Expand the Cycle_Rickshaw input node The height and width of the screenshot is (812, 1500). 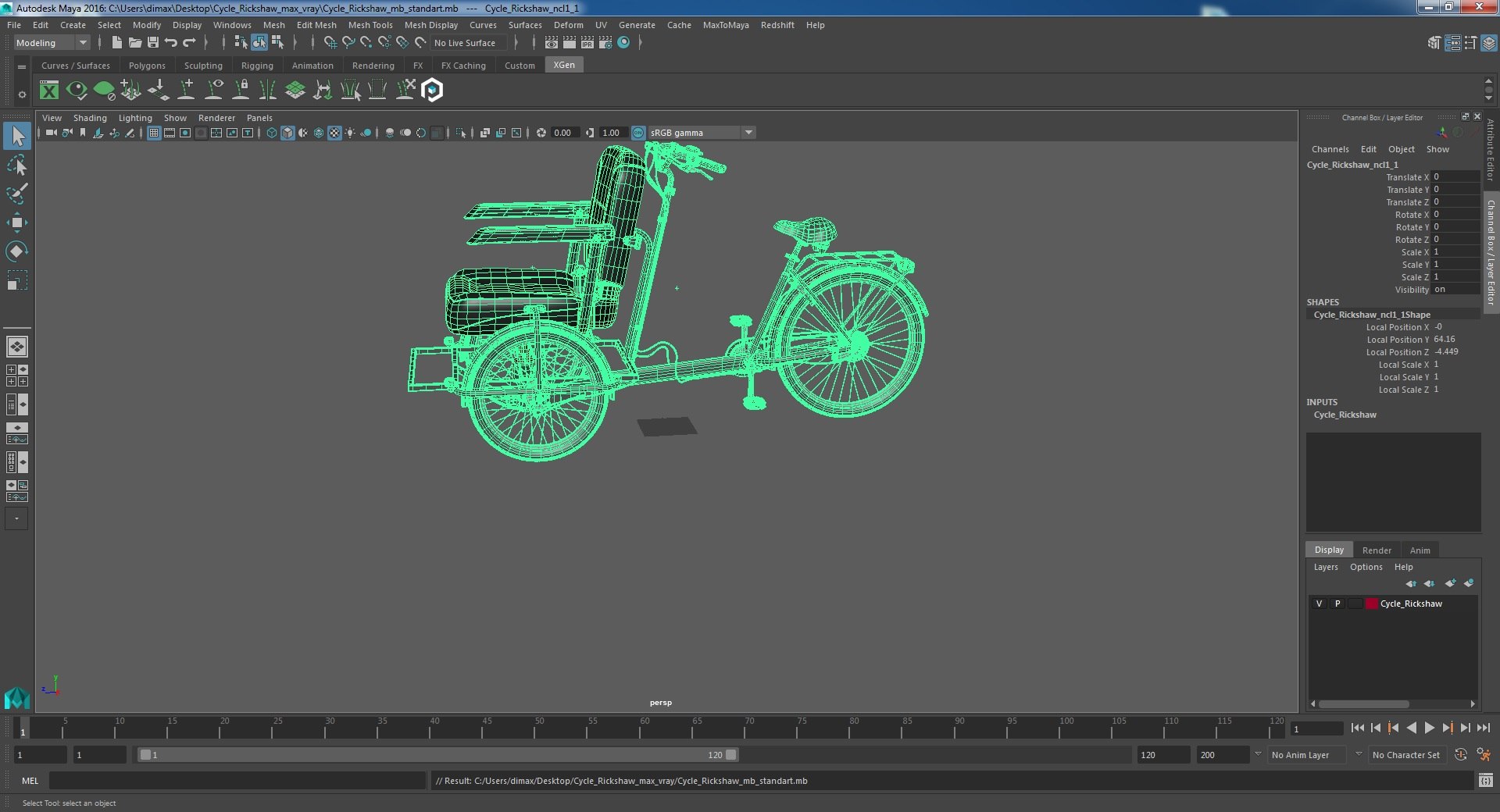1345,415
